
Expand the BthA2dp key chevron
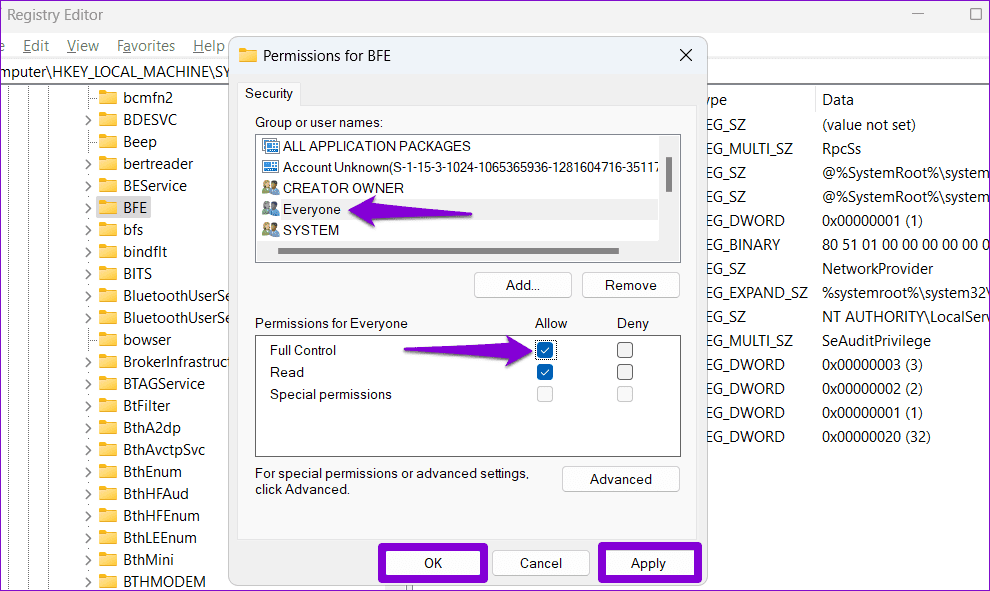click(88, 428)
